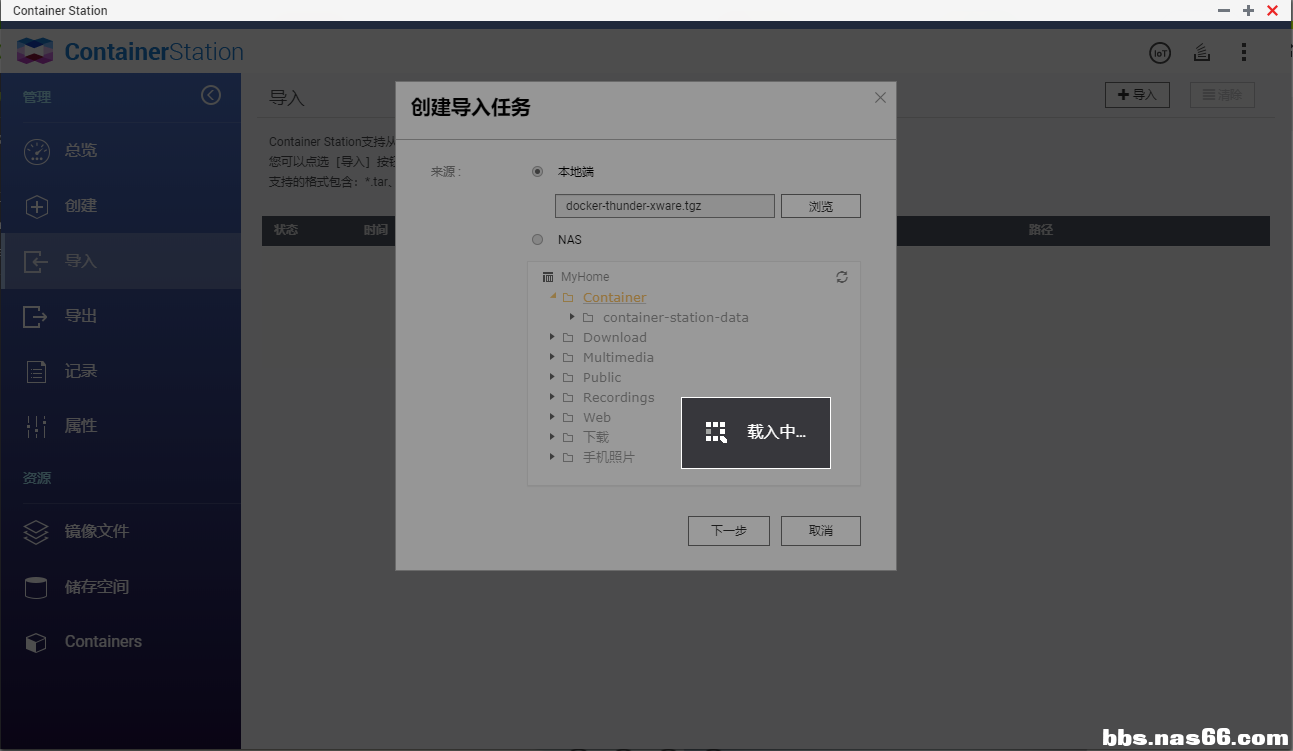Collapse the sidebar with the arrow icon
Viewport: 1293px width, 751px height.
pos(211,95)
